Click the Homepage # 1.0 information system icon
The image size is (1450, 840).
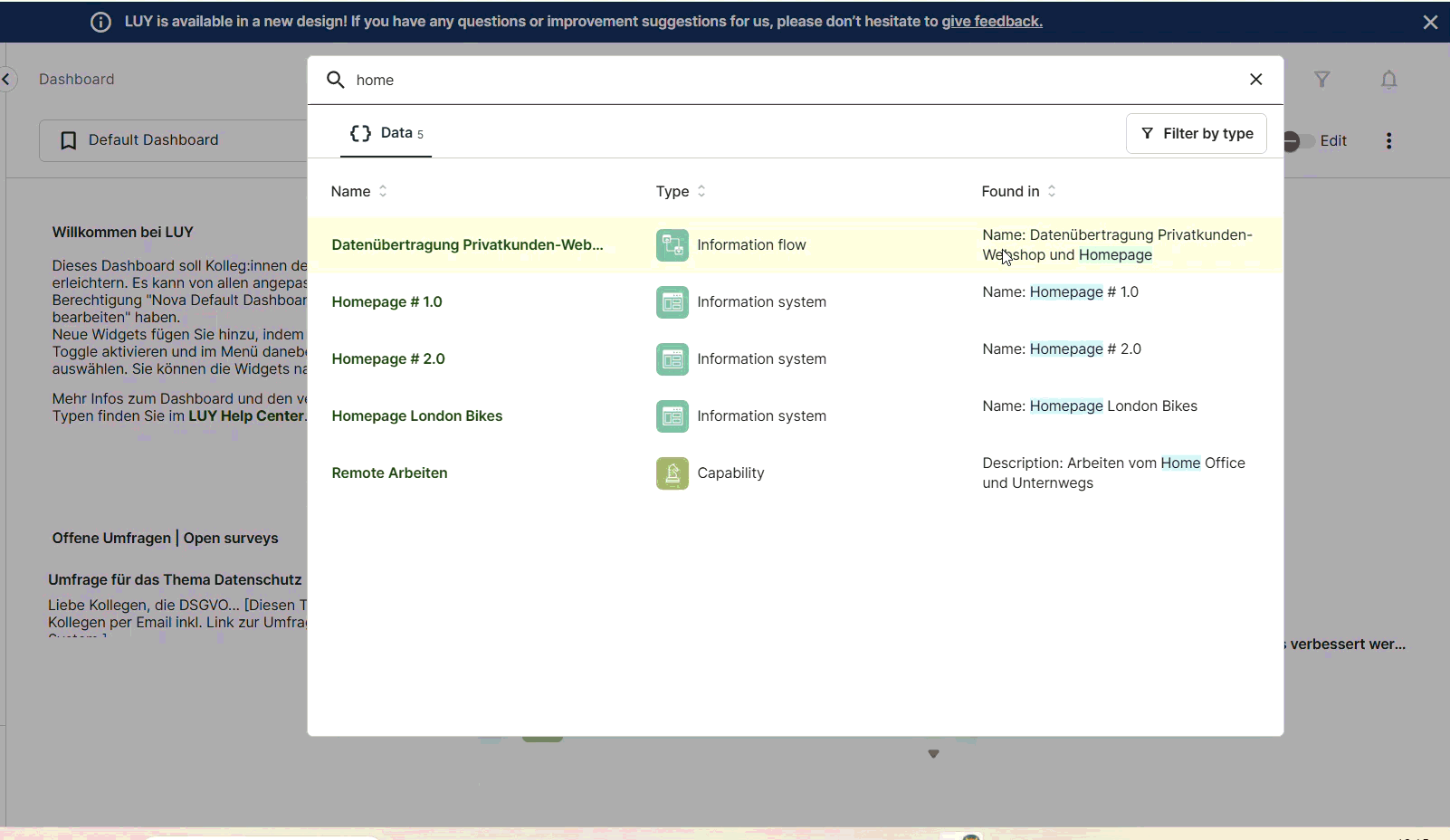[672, 302]
